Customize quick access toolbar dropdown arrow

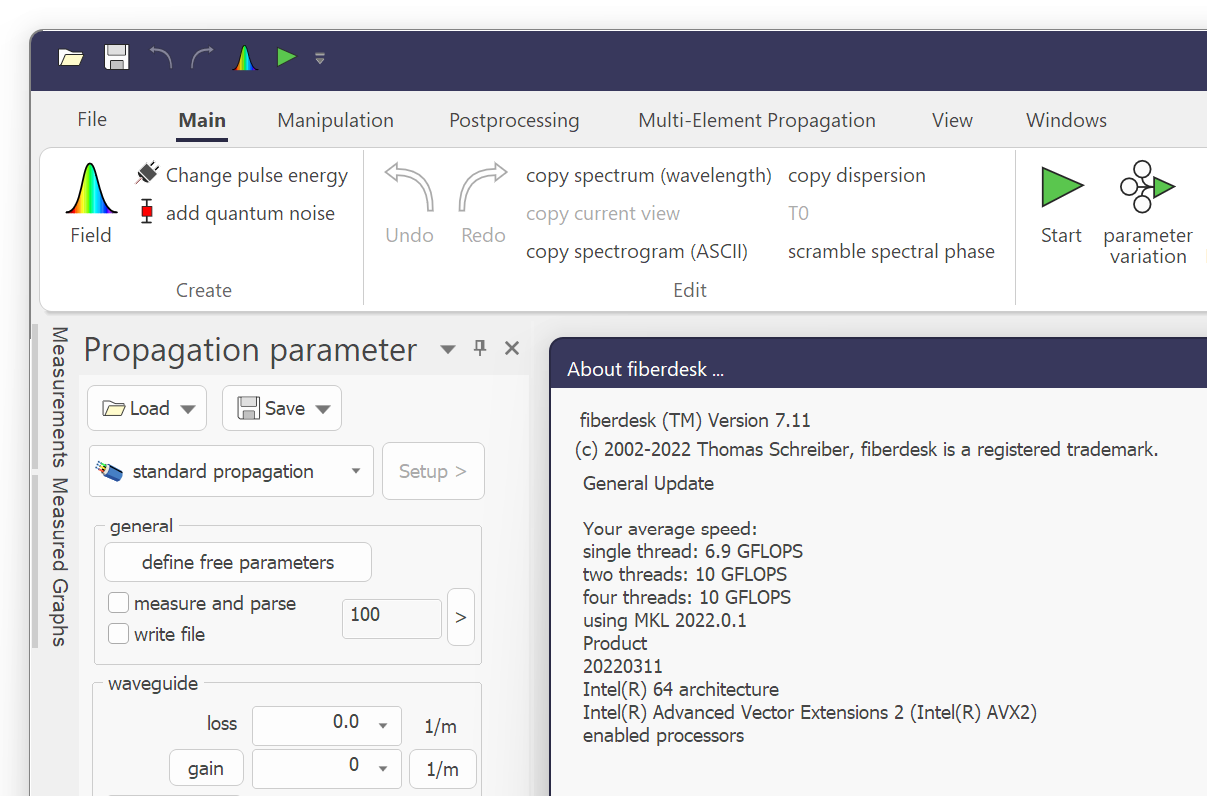point(320,58)
